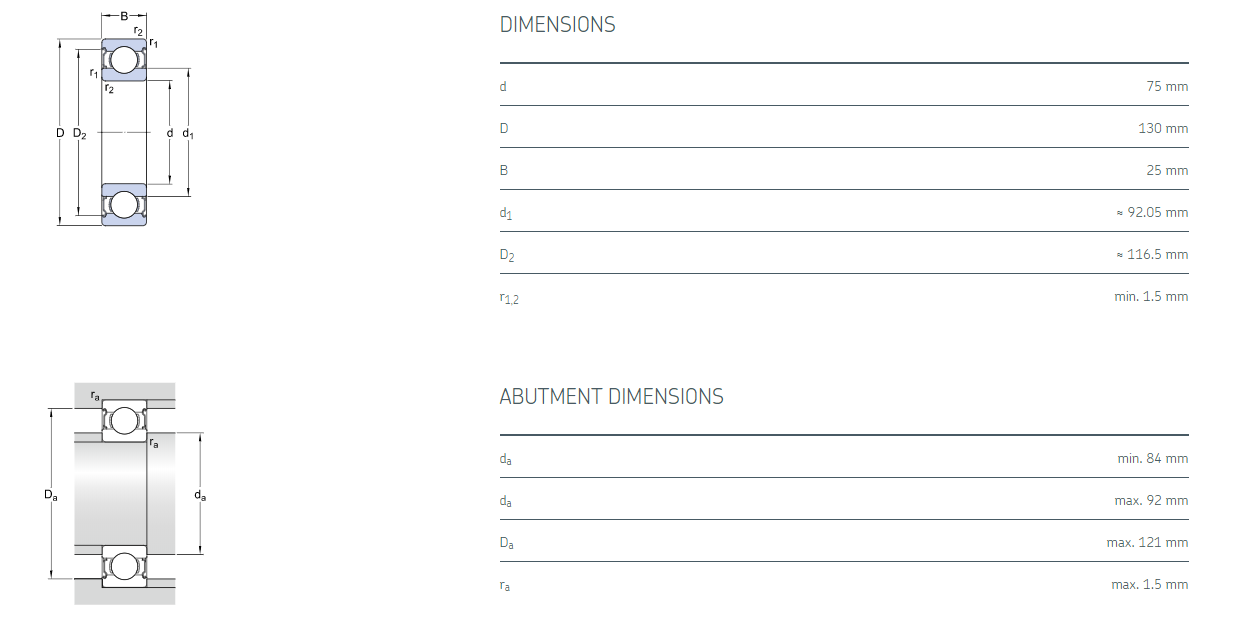Click the D2 row label in the table
The image size is (1233, 634).
(x=507, y=256)
